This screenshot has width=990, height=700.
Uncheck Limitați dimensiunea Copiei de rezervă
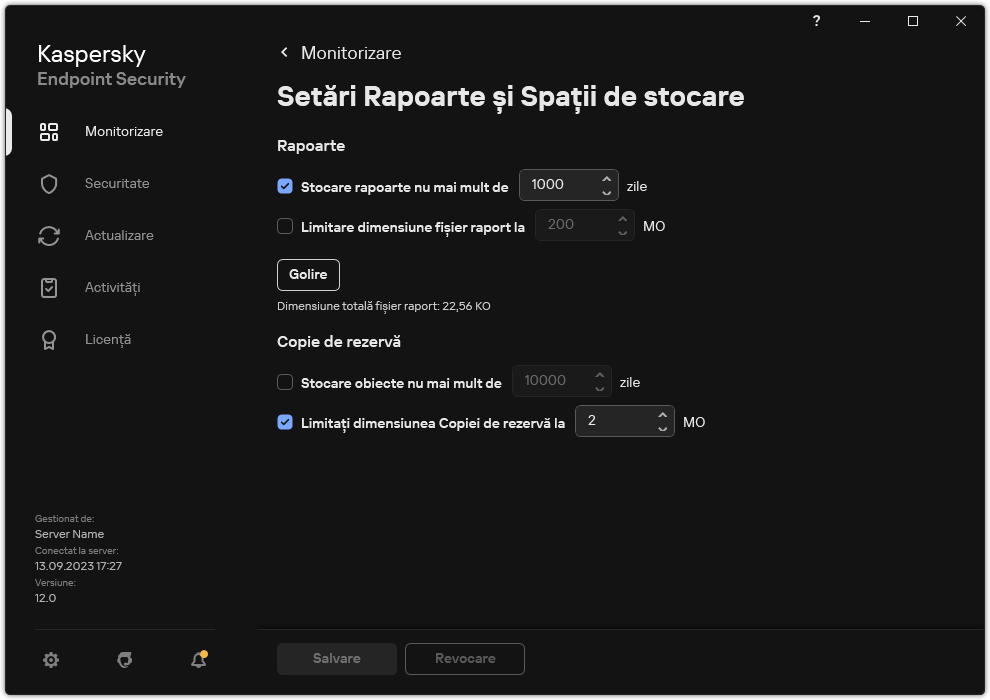click(285, 422)
